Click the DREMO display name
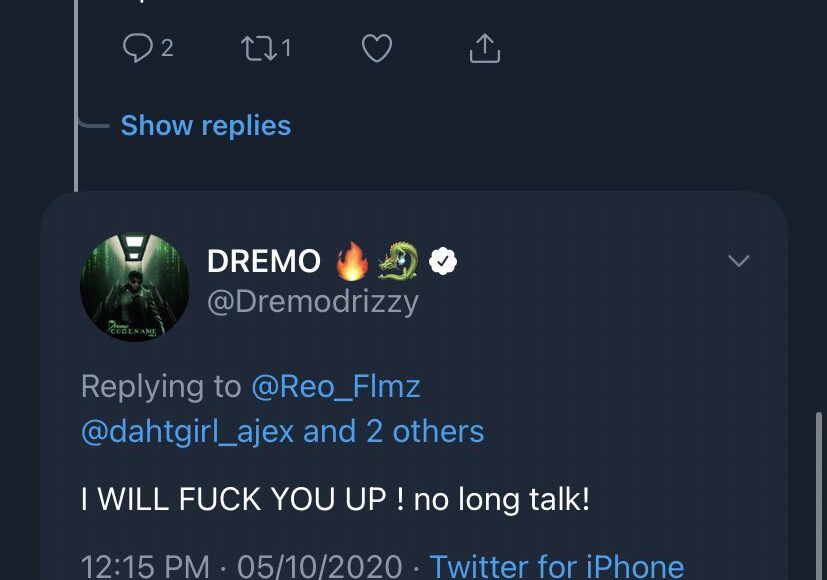 [263, 262]
